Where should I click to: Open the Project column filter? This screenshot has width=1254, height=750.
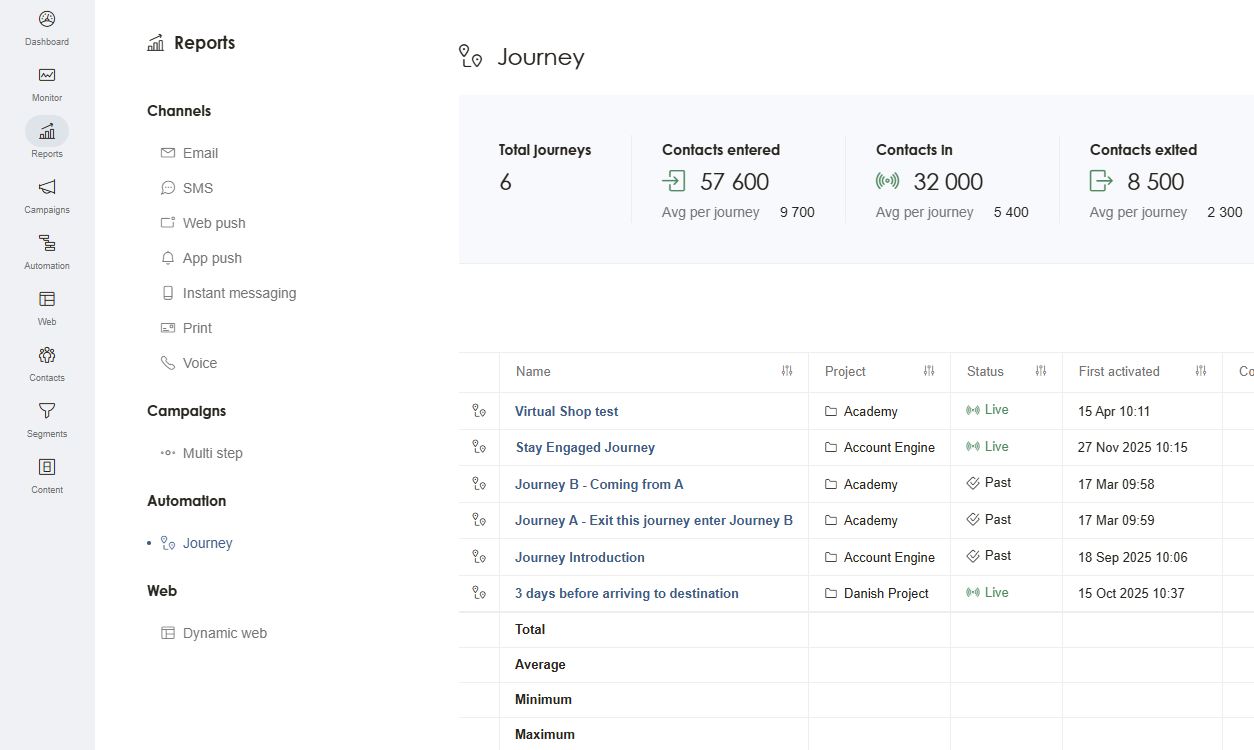pos(929,371)
